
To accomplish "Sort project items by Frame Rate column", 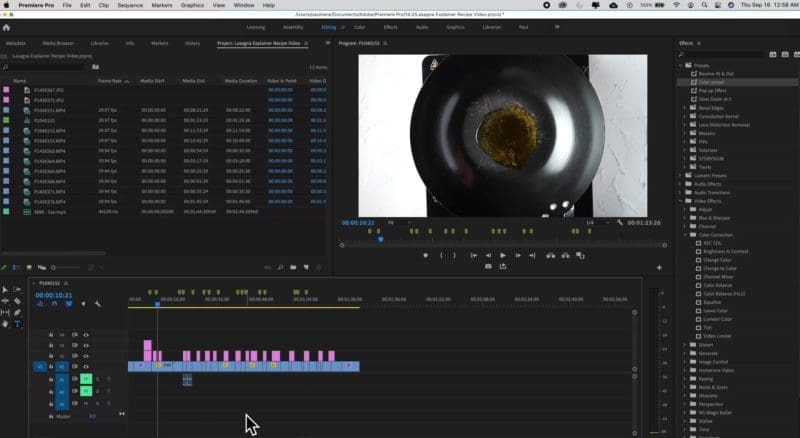I will click(x=110, y=81).
